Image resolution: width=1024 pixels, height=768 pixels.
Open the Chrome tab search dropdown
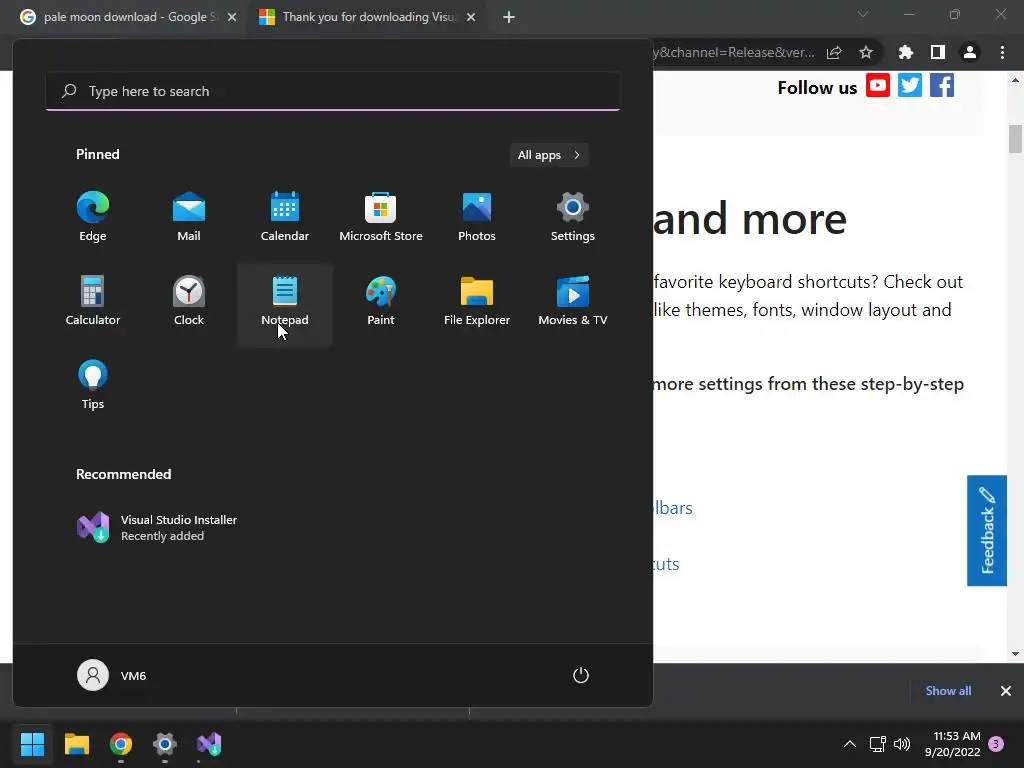click(863, 14)
